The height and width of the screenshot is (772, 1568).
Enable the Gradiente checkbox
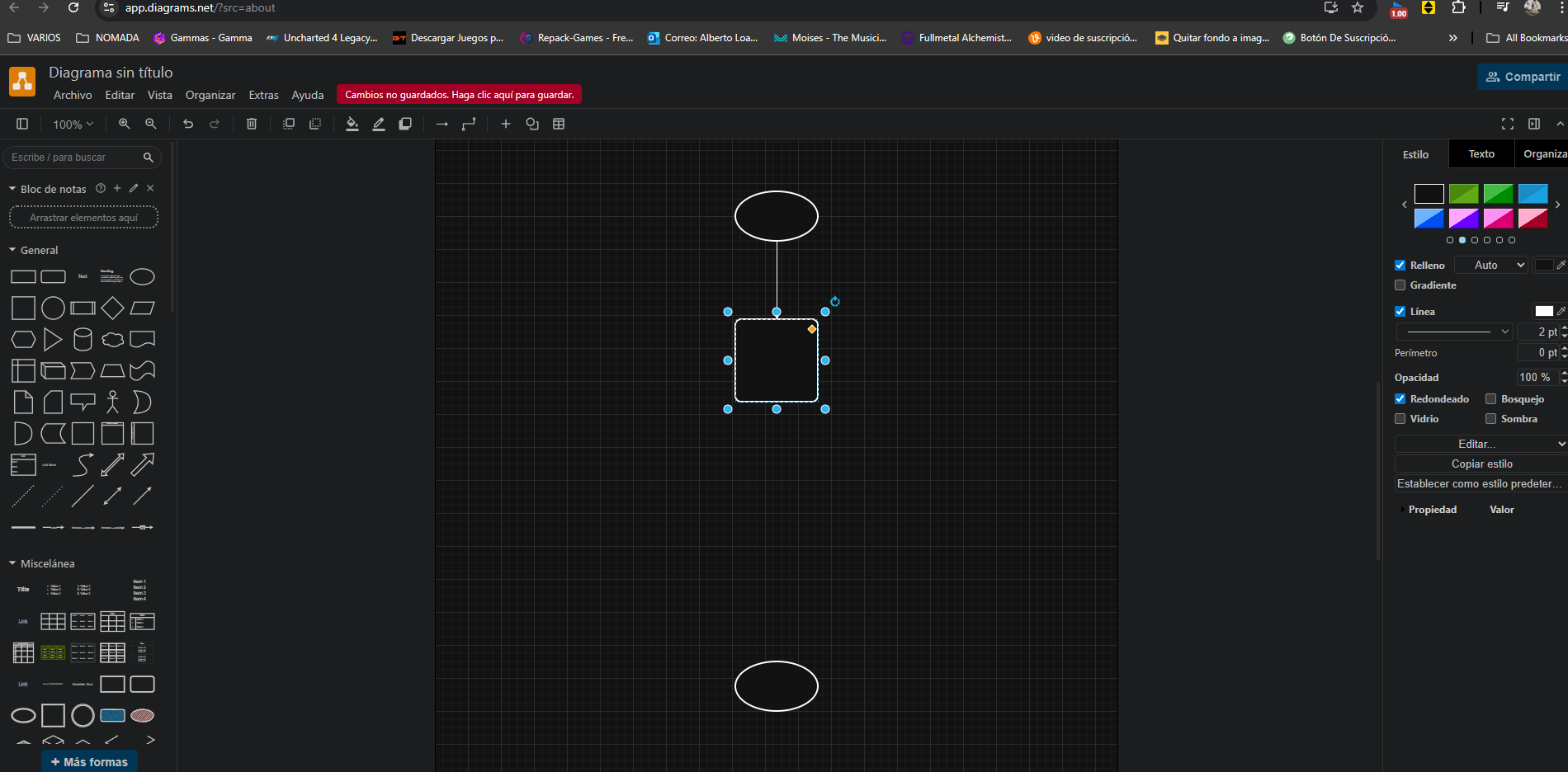tap(1400, 285)
